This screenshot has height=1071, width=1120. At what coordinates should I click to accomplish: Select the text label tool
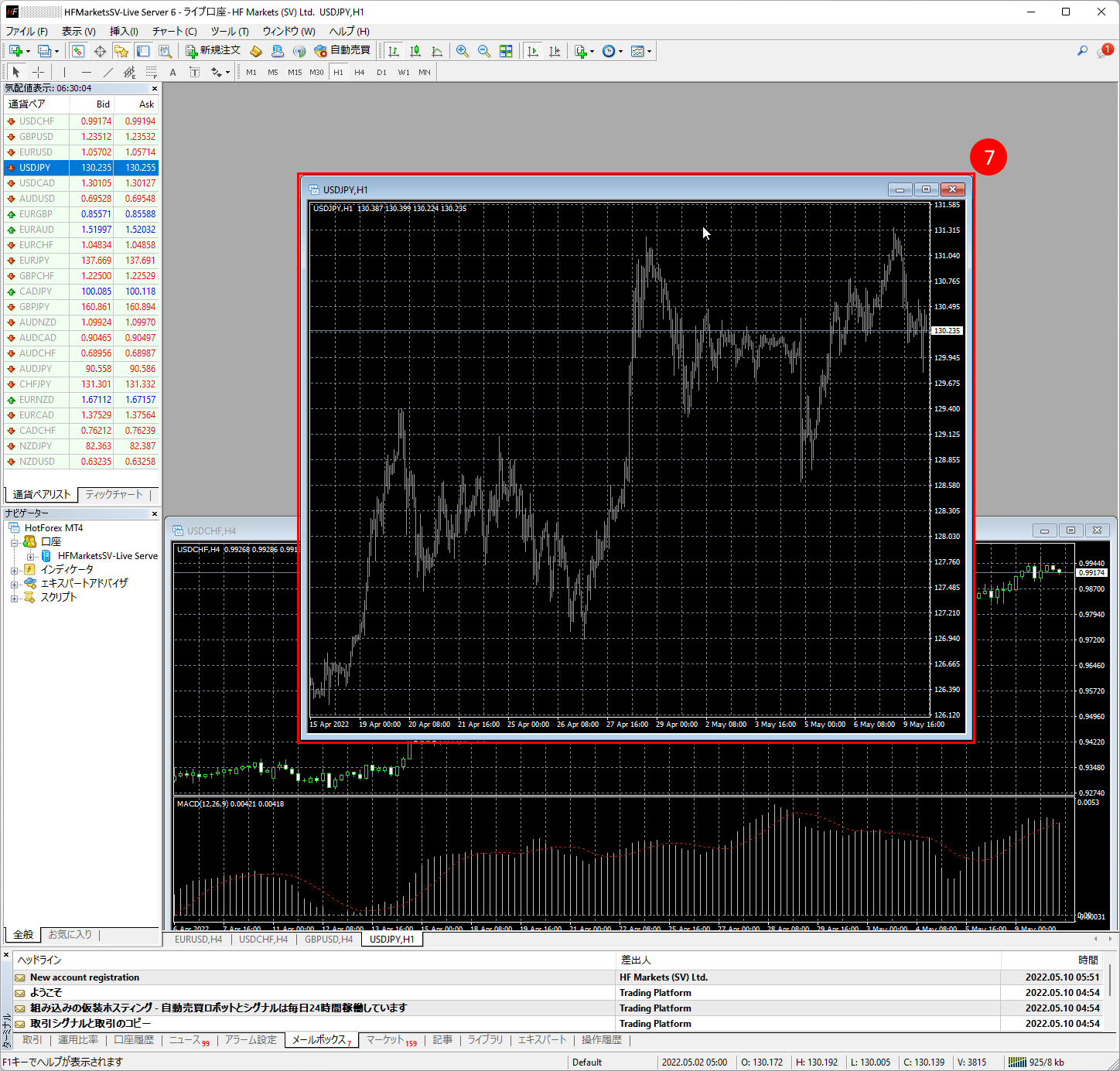(x=172, y=72)
